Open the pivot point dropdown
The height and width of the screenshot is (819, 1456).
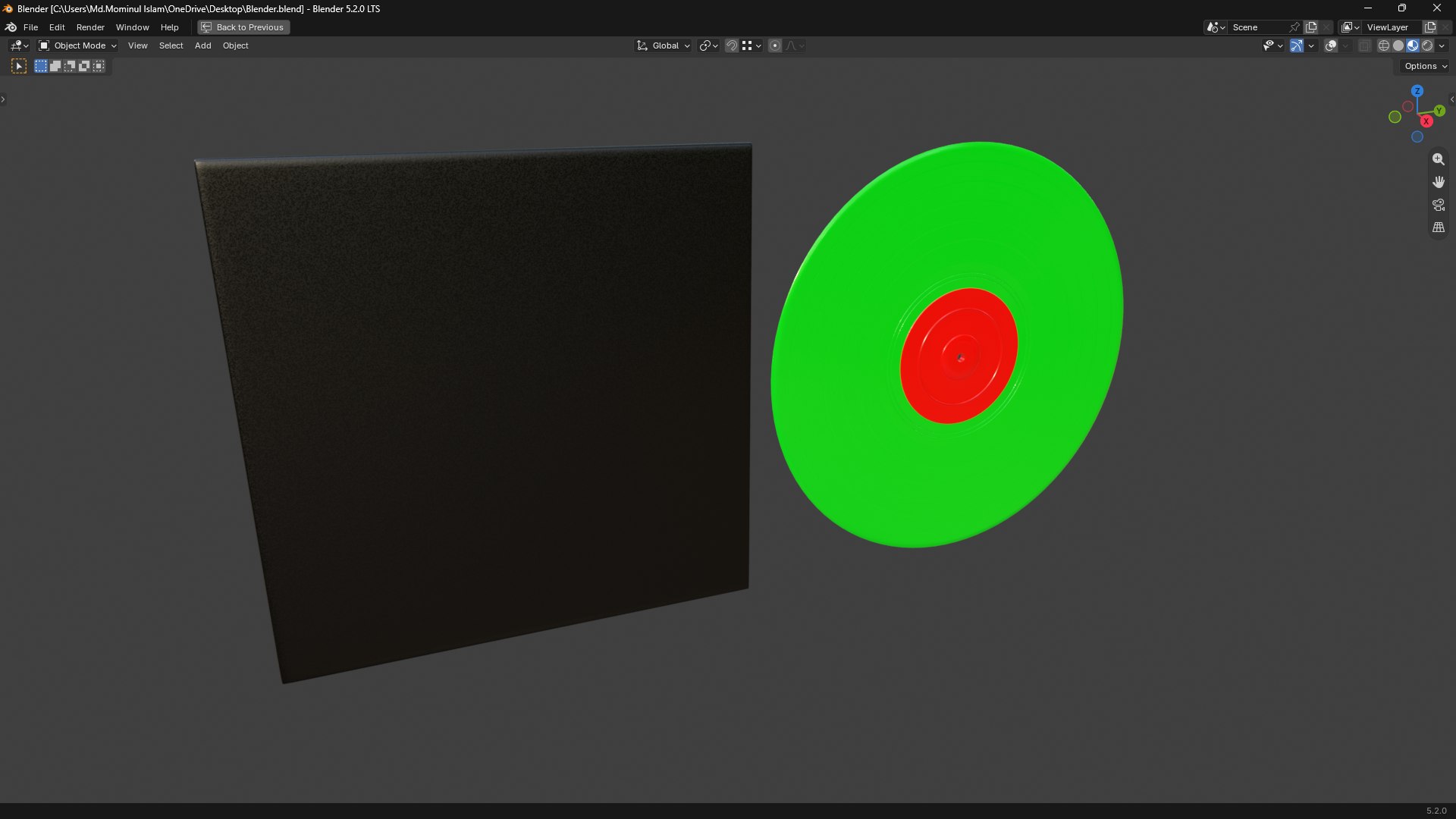click(x=708, y=46)
